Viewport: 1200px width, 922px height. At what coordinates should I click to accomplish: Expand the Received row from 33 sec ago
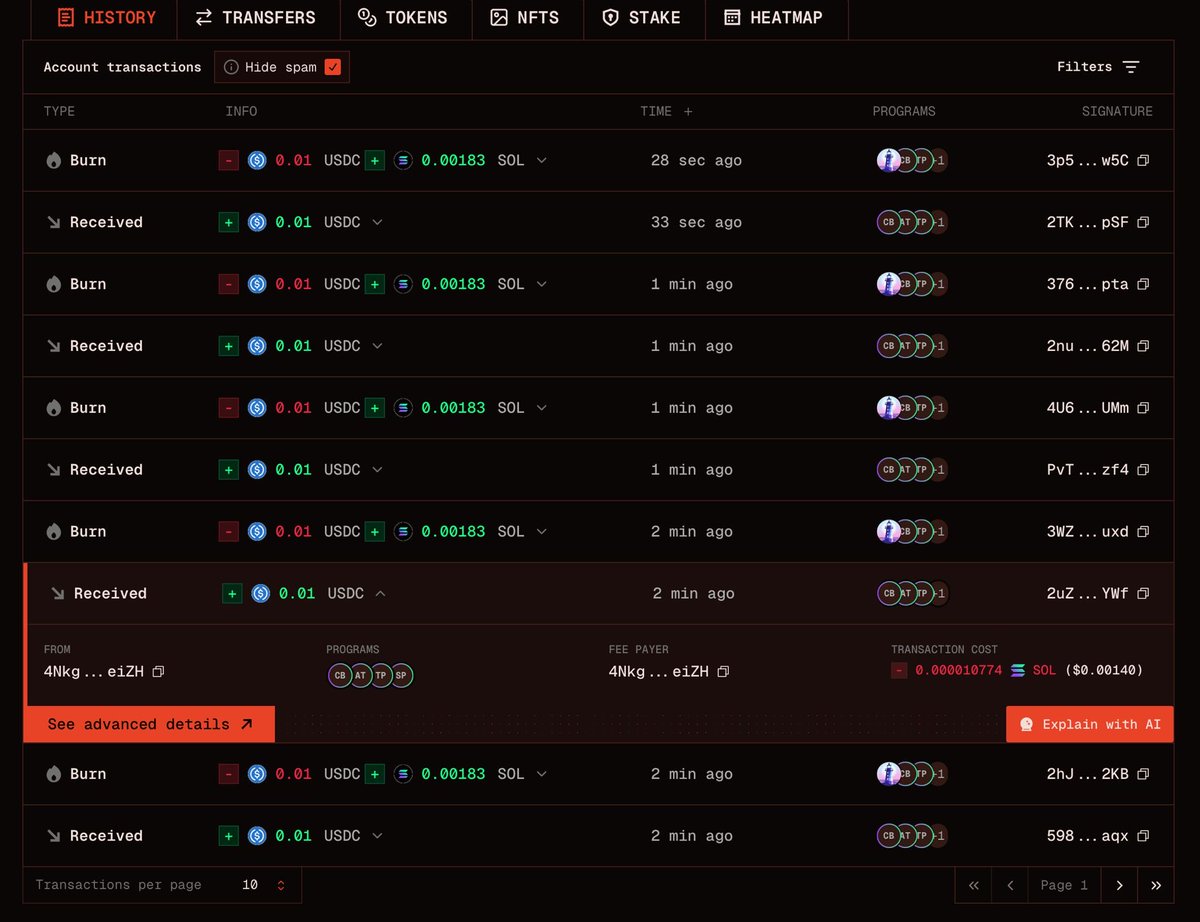(x=377, y=222)
